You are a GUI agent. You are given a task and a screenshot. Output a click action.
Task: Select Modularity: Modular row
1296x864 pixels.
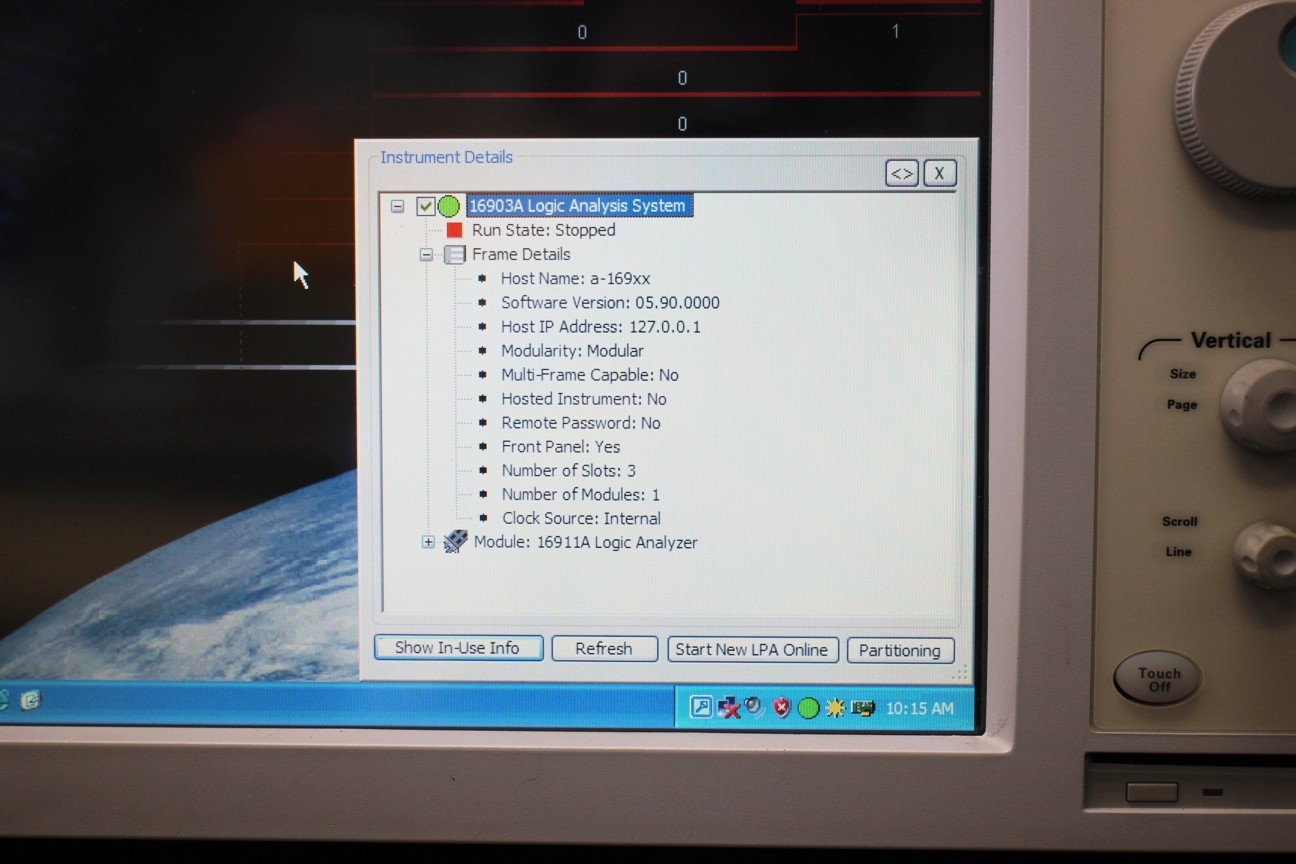(572, 350)
